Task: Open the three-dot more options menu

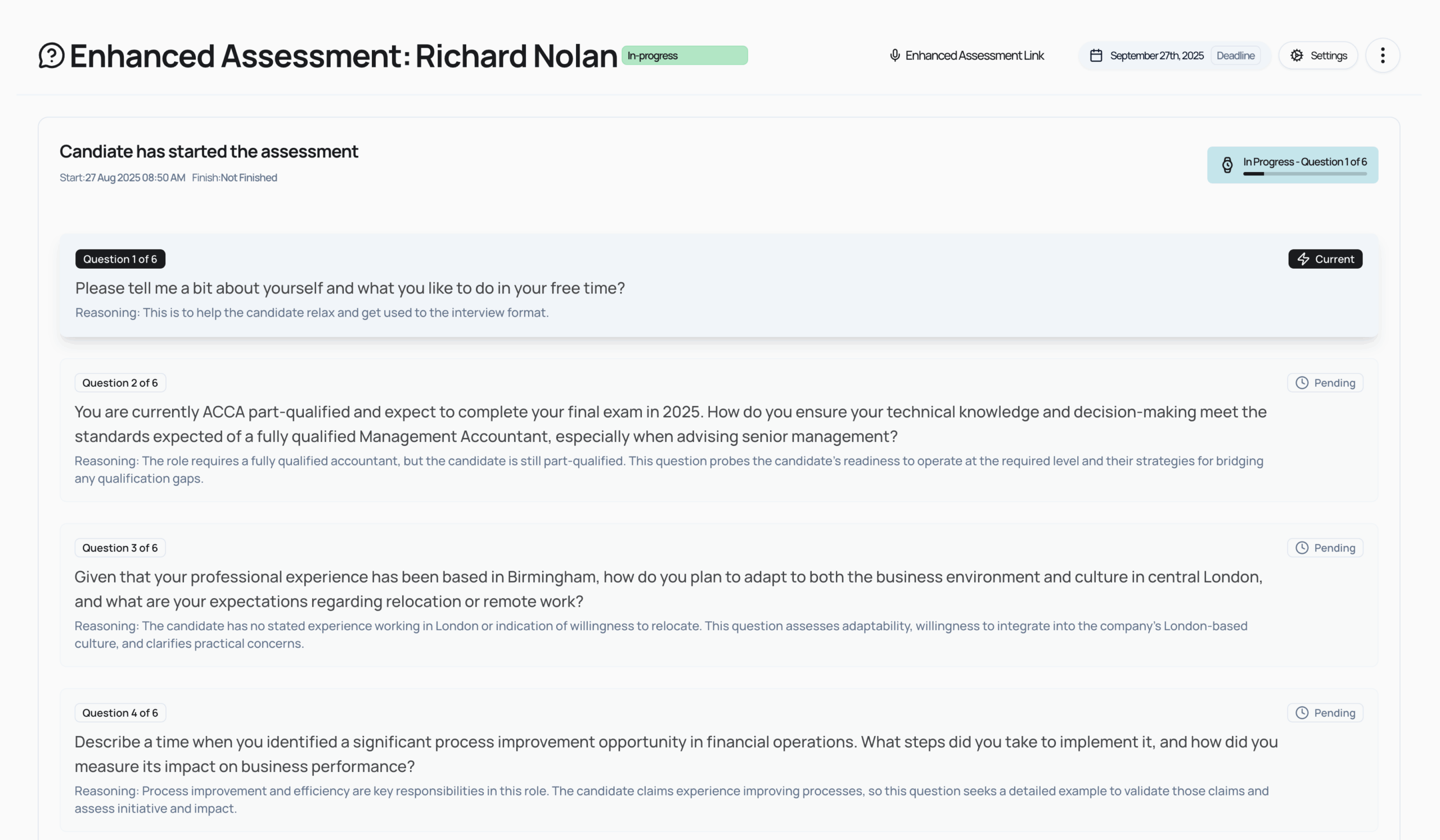Action: [x=1382, y=56]
